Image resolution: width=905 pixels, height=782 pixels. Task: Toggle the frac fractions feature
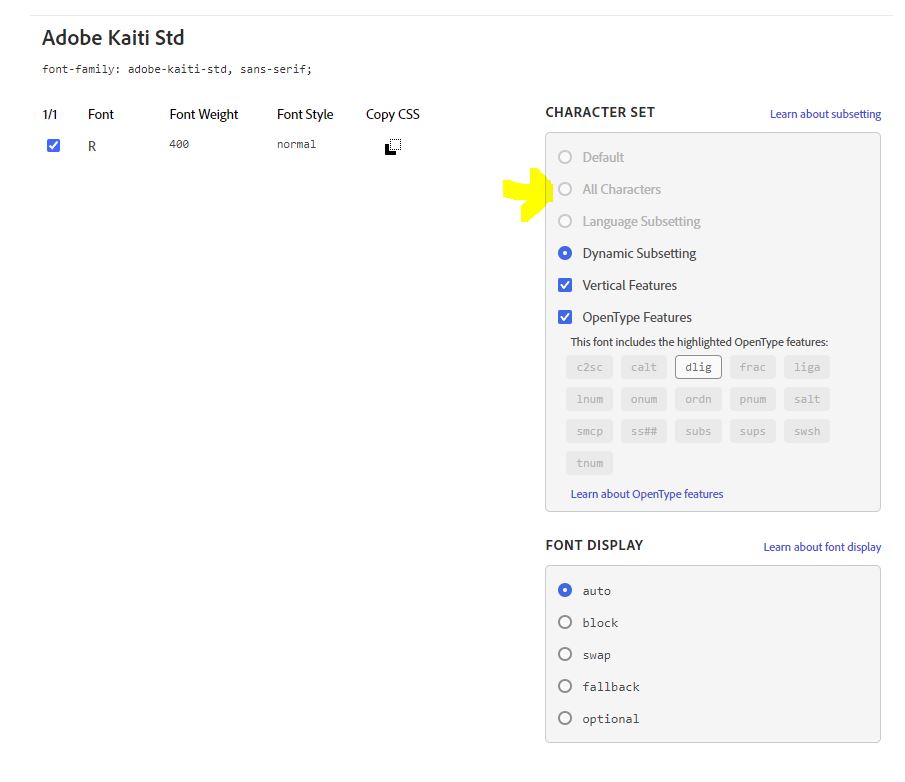click(x=752, y=367)
